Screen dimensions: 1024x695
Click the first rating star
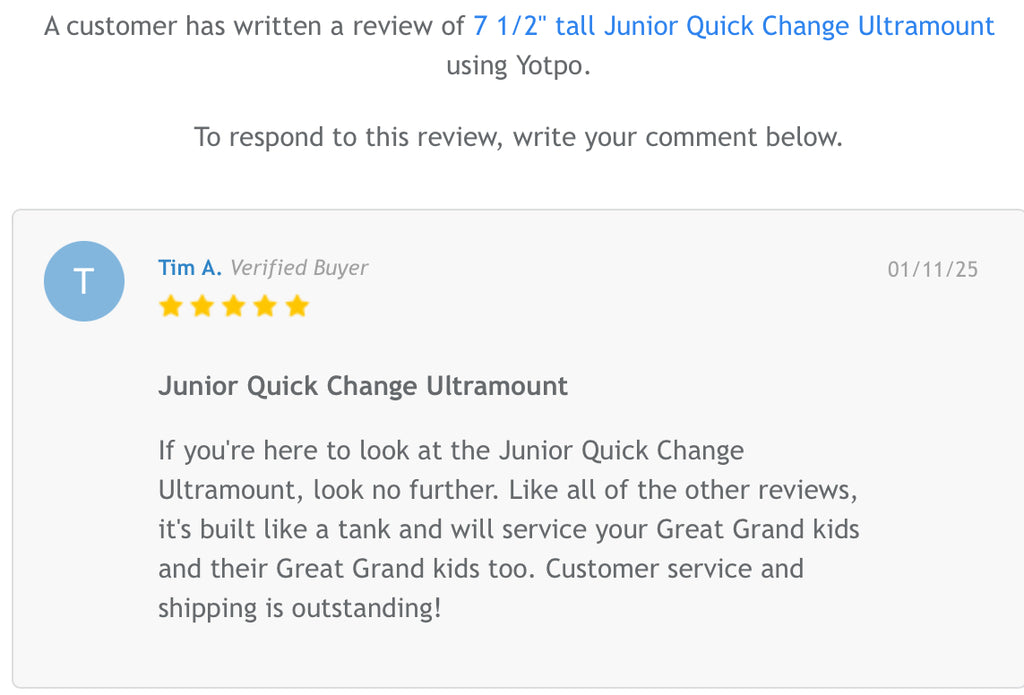pos(171,306)
